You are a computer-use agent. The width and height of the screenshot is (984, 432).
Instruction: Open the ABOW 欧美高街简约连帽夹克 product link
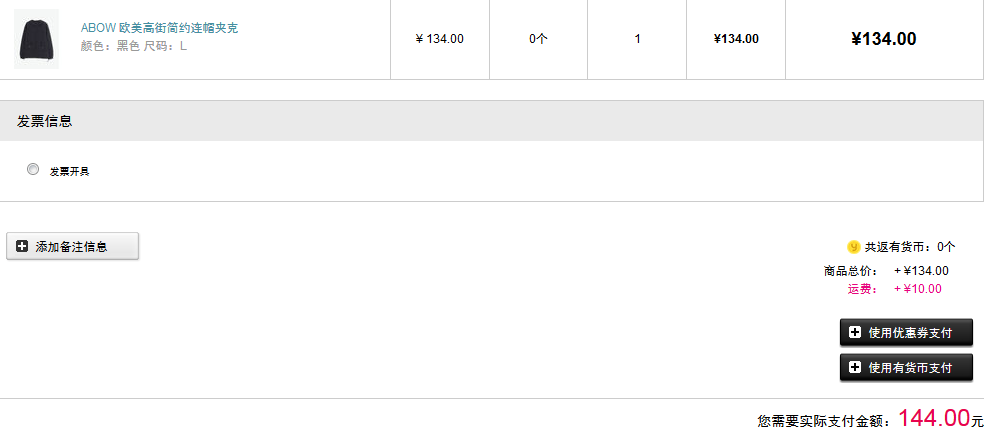[159, 28]
